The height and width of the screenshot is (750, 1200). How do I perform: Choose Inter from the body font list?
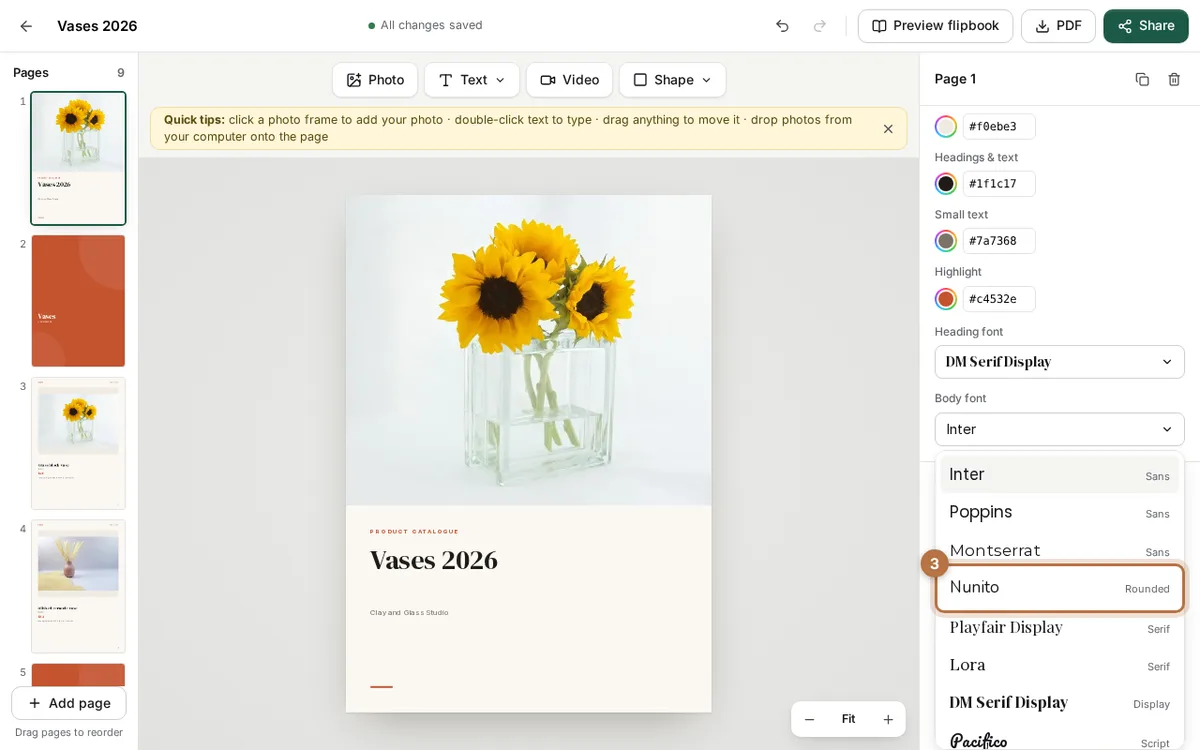pos(1059,475)
